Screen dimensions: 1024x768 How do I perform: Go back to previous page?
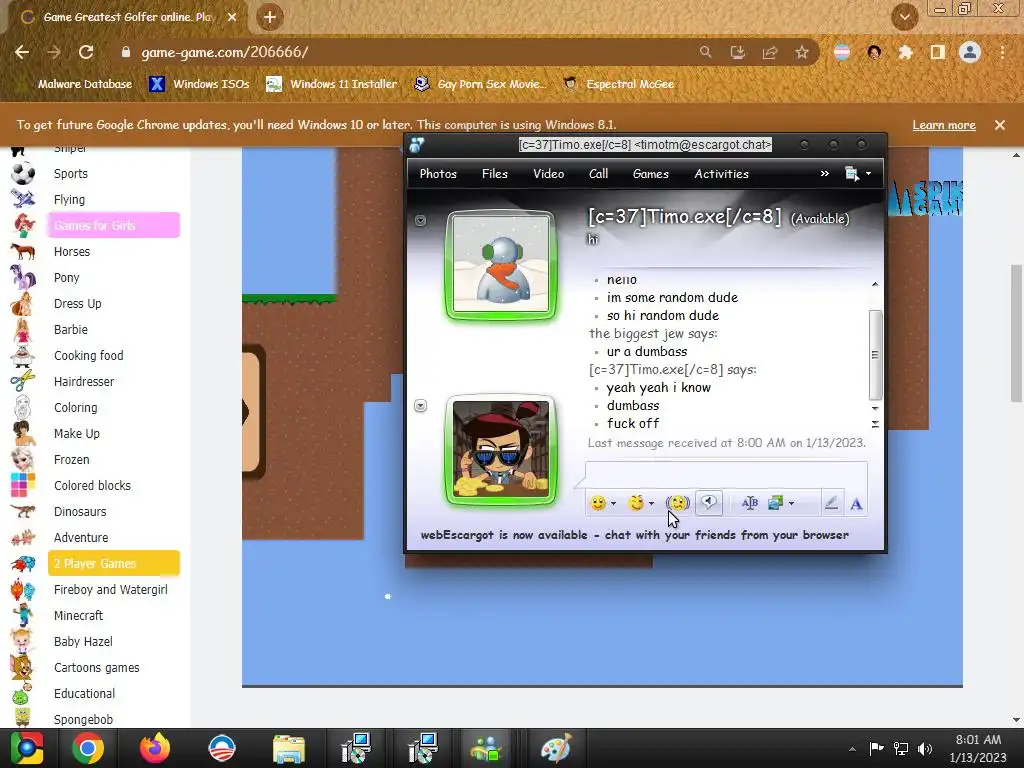click(x=22, y=52)
